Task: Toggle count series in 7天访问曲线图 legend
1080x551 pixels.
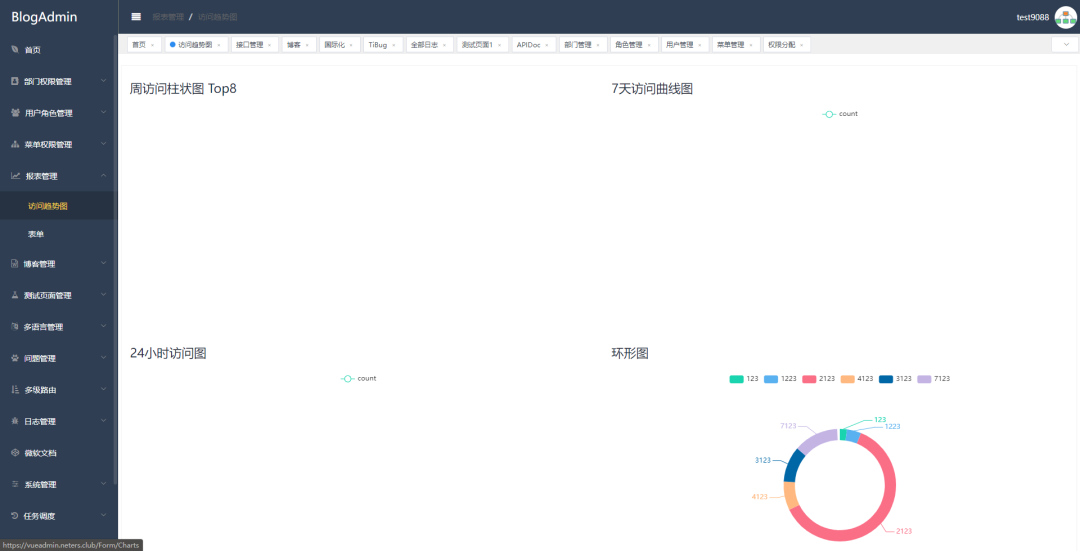Action: pos(840,114)
